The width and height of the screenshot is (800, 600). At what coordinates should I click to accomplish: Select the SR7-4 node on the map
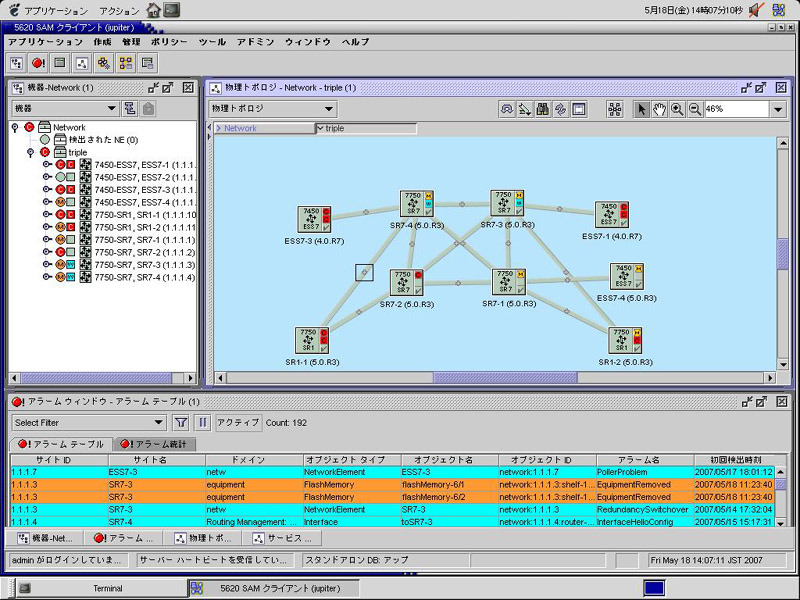pos(416,204)
